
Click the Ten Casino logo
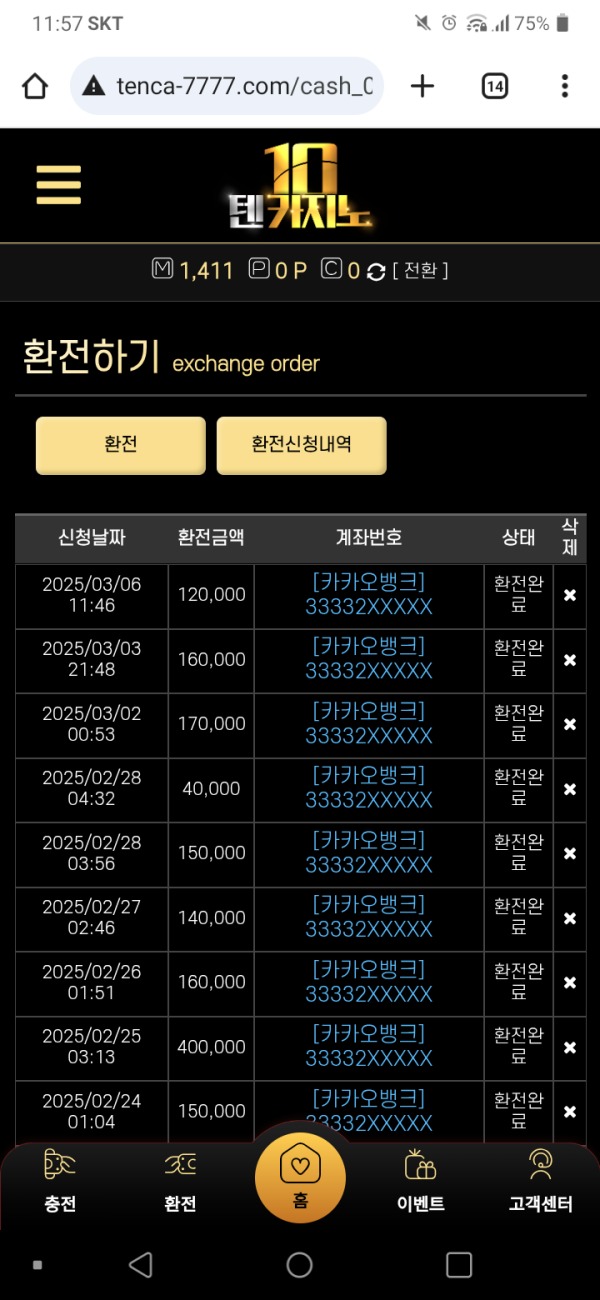tap(300, 185)
